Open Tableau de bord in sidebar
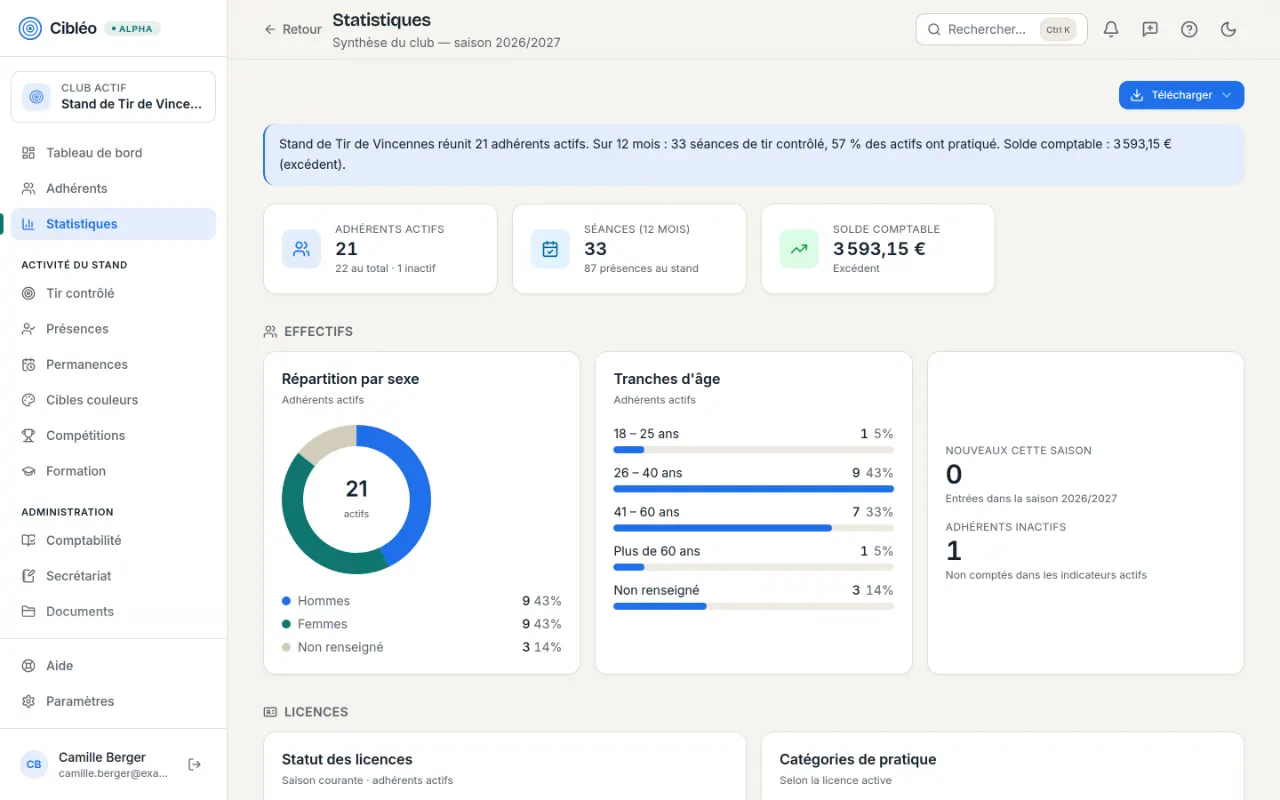The height and width of the screenshot is (800, 1280). pos(113,153)
